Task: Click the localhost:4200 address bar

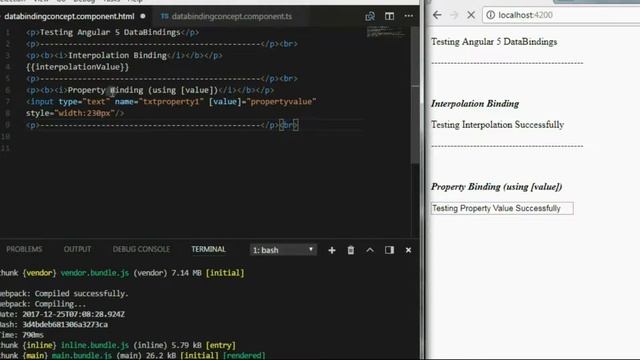Action: 561,15
